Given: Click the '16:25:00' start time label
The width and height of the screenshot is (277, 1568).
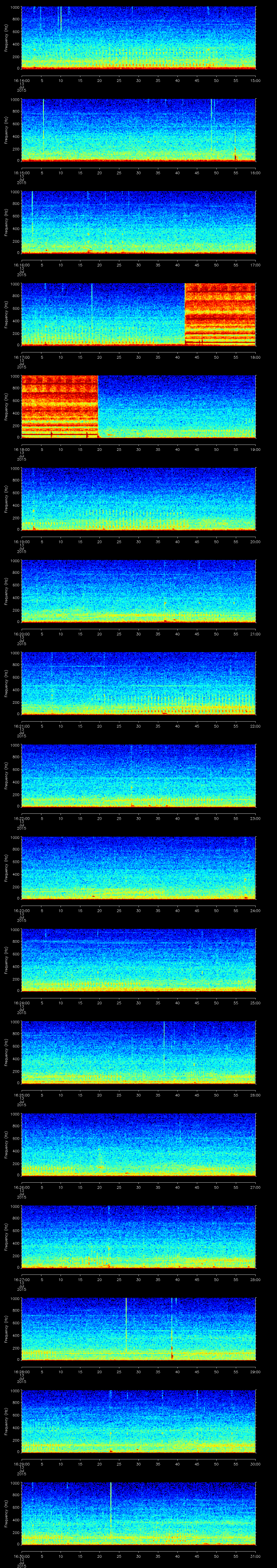Looking at the screenshot, I should [21, 1095].
